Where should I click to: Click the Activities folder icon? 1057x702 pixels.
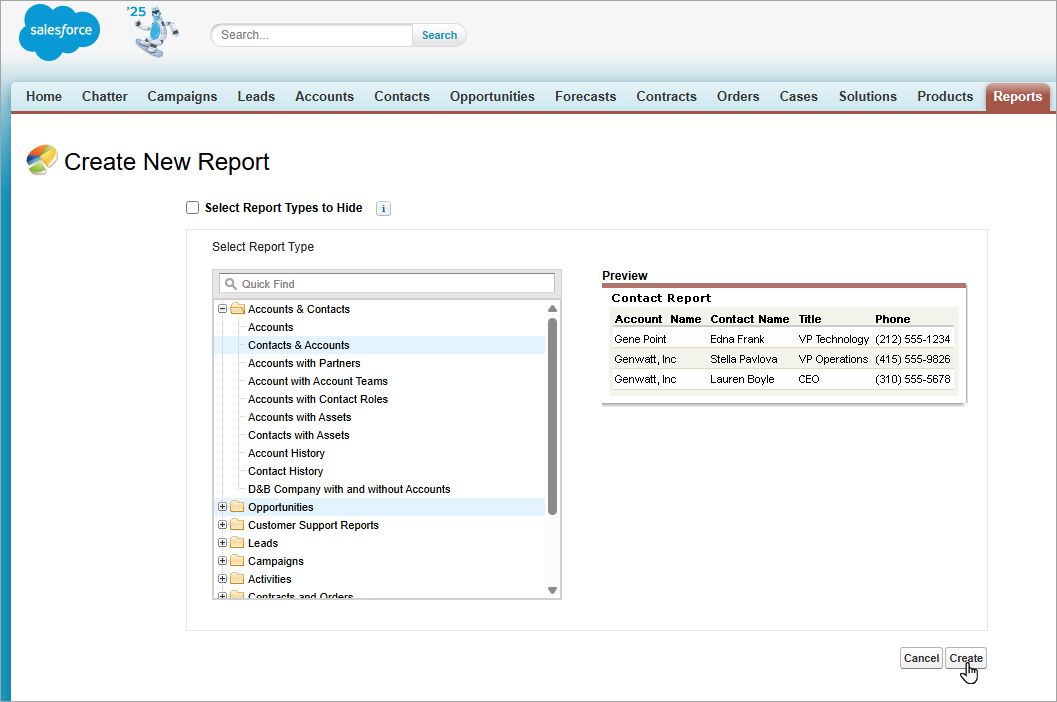click(x=237, y=579)
